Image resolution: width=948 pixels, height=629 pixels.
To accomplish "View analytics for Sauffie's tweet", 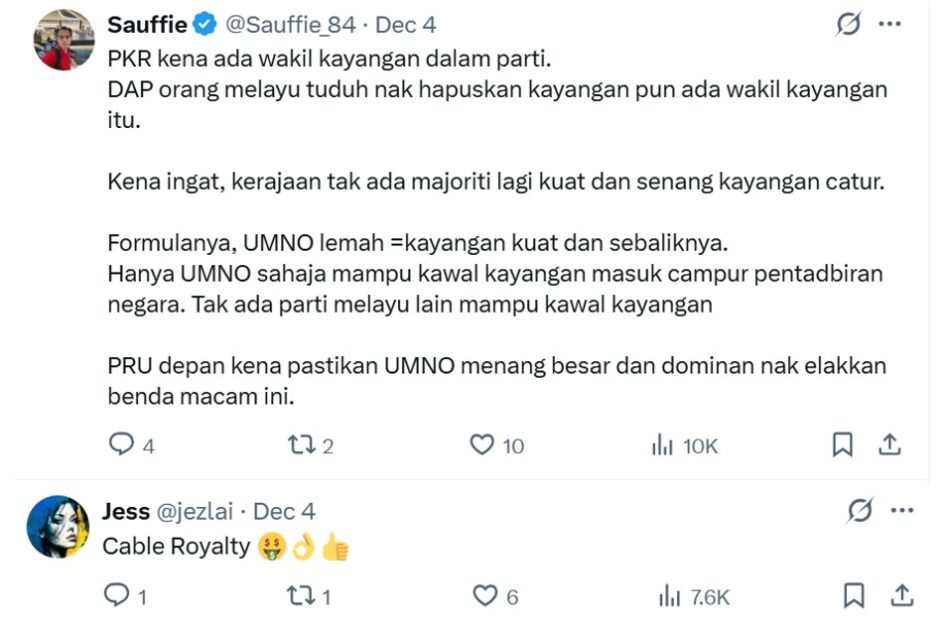I will [662, 446].
